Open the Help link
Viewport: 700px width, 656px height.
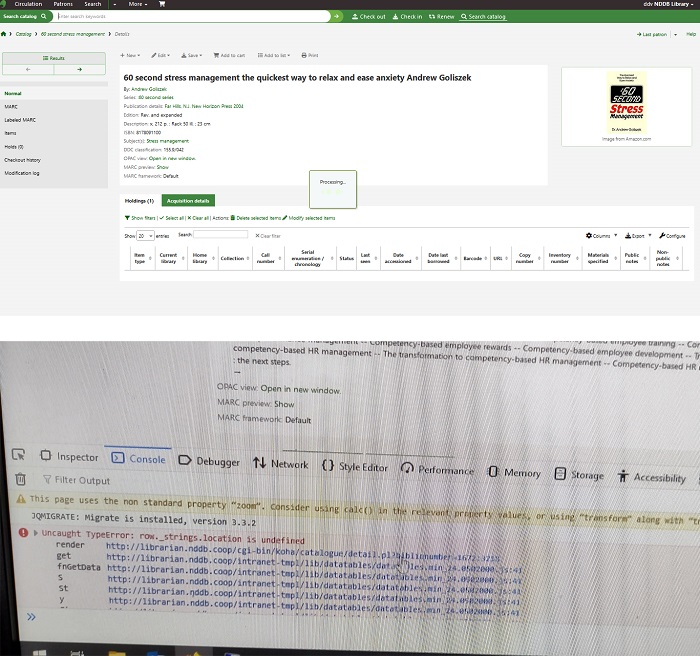tap(688, 34)
